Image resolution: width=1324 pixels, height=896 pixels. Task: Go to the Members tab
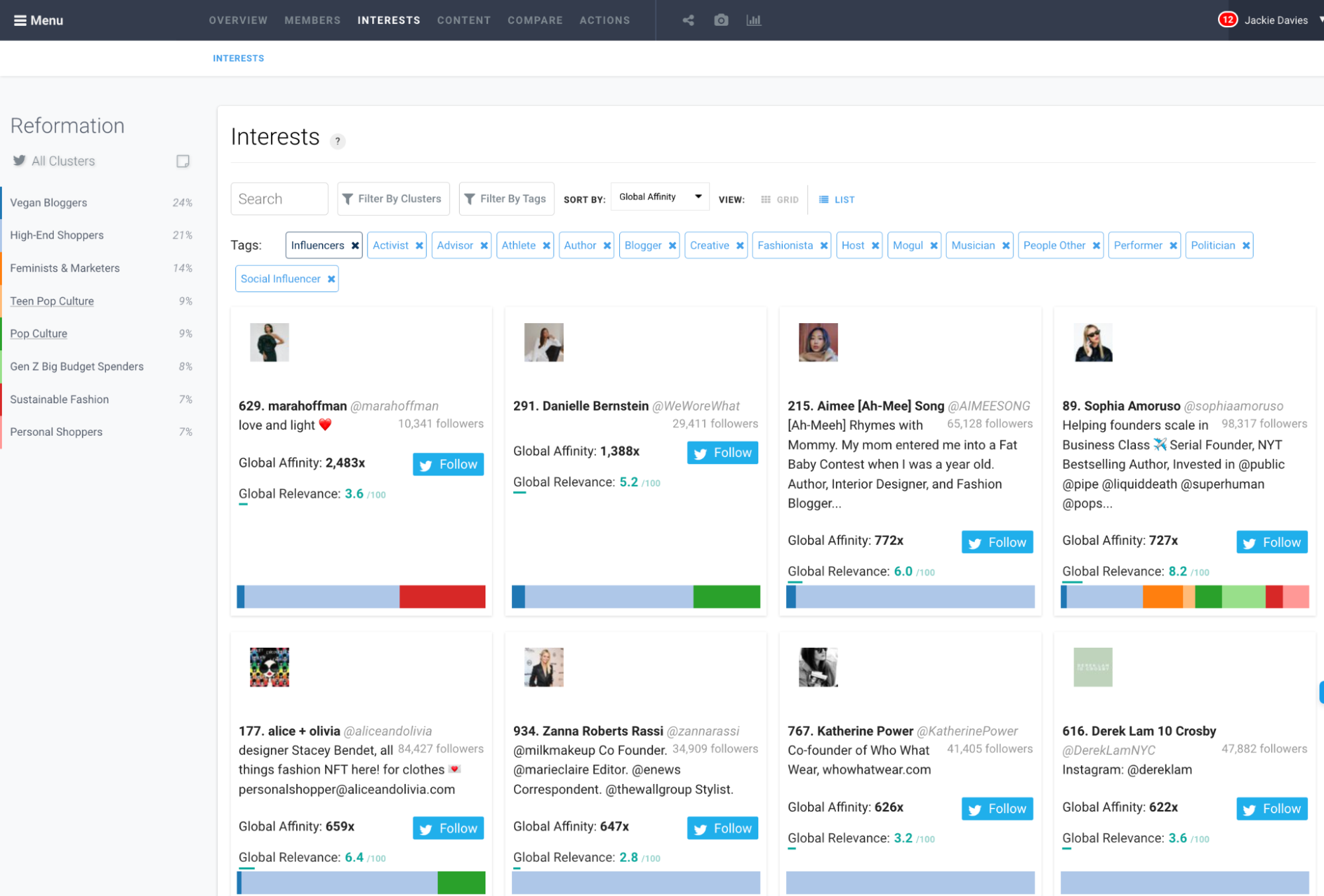pyautogui.click(x=313, y=21)
